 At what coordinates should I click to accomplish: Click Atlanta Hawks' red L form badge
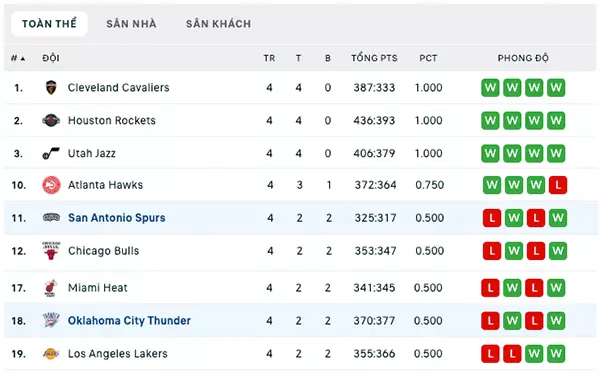[x=558, y=185]
